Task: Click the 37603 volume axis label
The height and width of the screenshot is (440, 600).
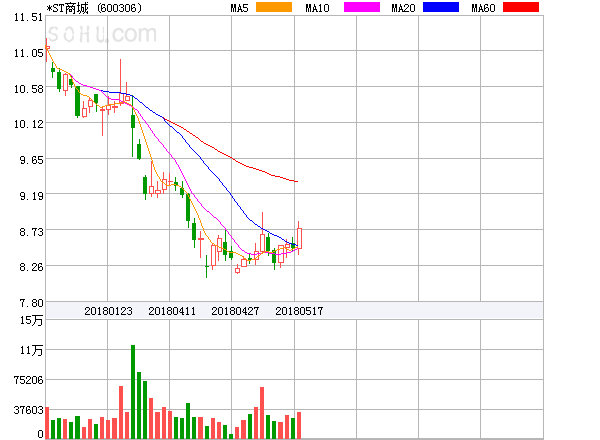Action: click(x=28, y=410)
